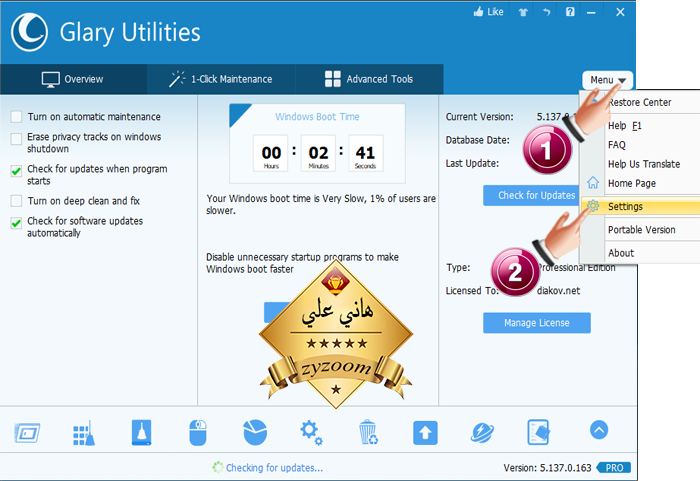Enable Erase privacy tracks on shutdown
This screenshot has width=700, height=481.
pos(16,139)
